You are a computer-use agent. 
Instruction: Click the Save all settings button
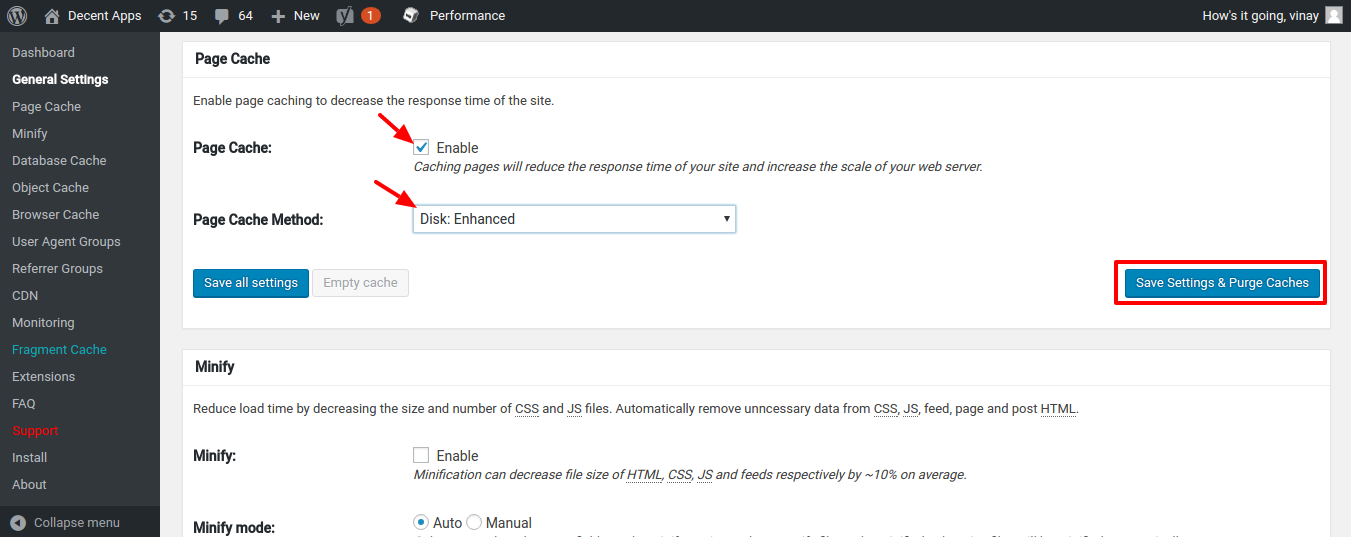point(250,283)
